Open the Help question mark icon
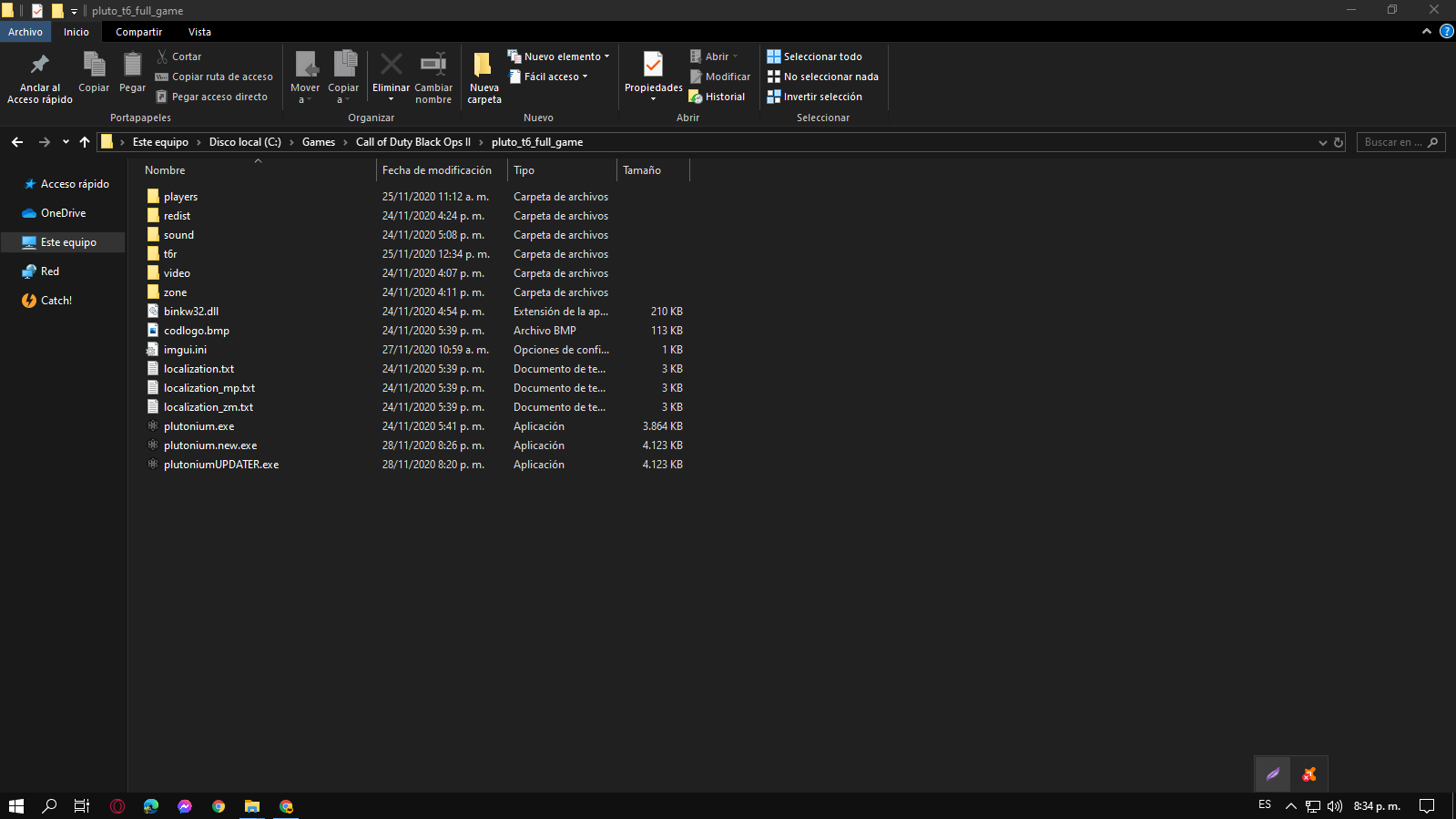The image size is (1456, 819). click(1446, 32)
